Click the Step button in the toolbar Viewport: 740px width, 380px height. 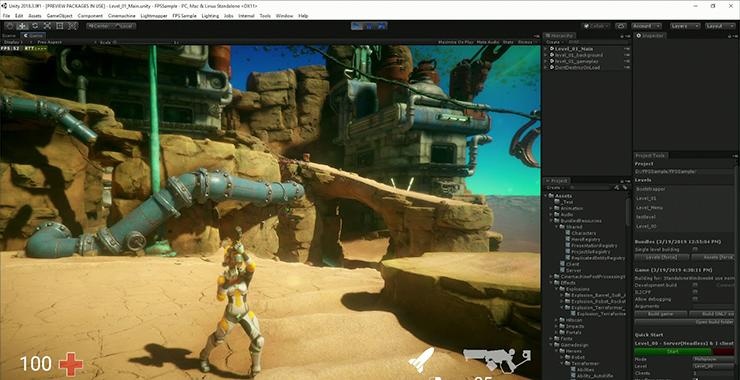tap(381, 26)
